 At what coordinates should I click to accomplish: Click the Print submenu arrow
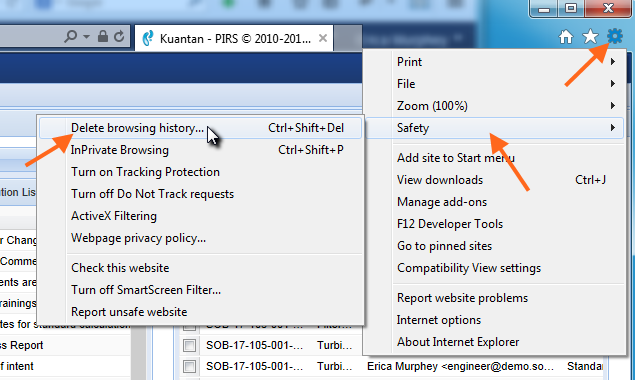(613, 62)
